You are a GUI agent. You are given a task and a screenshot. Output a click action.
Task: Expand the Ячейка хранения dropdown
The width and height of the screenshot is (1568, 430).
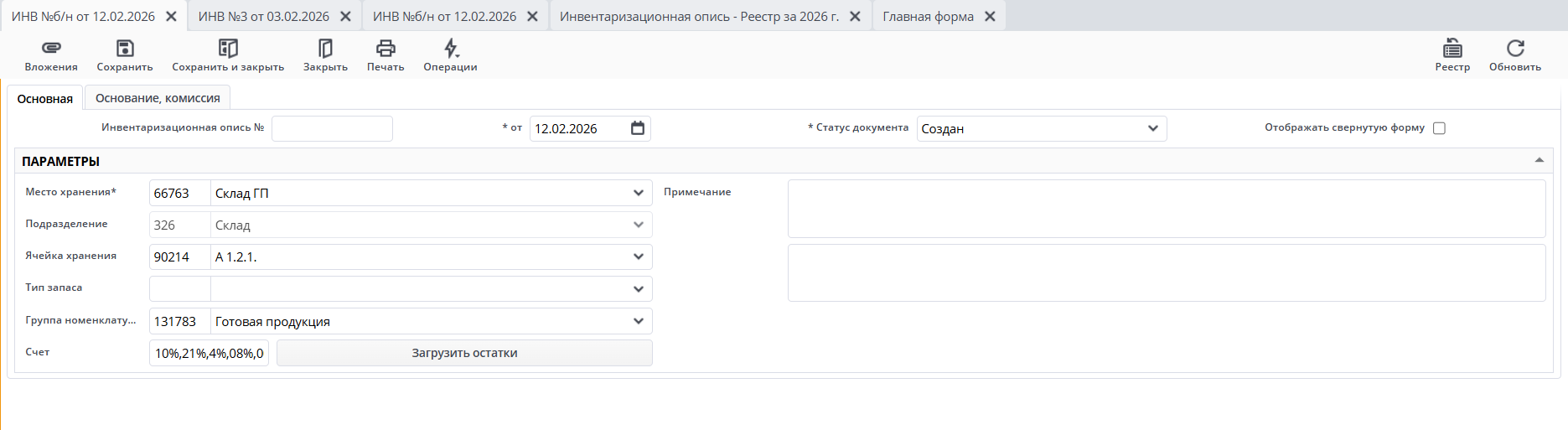coord(639,256)
